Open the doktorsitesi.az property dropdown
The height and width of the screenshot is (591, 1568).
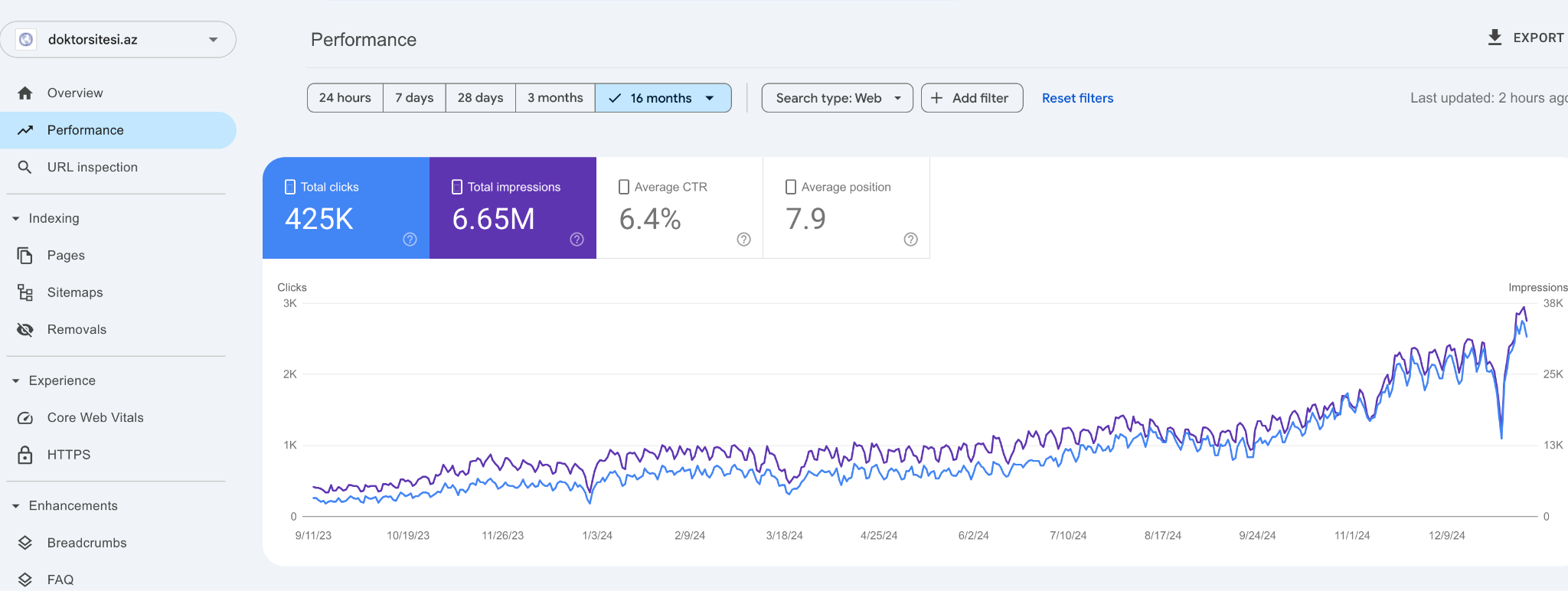click(118, 39)
